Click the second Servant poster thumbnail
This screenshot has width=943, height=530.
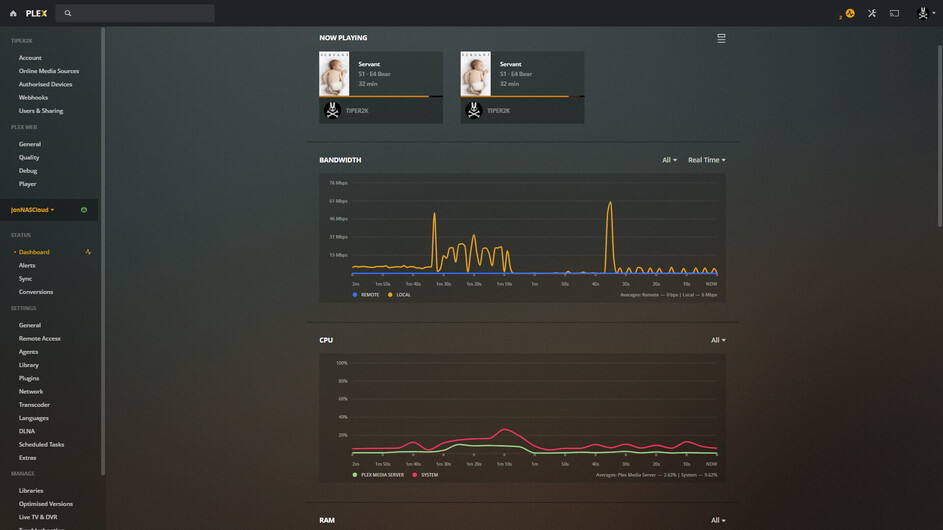(476, 73)
